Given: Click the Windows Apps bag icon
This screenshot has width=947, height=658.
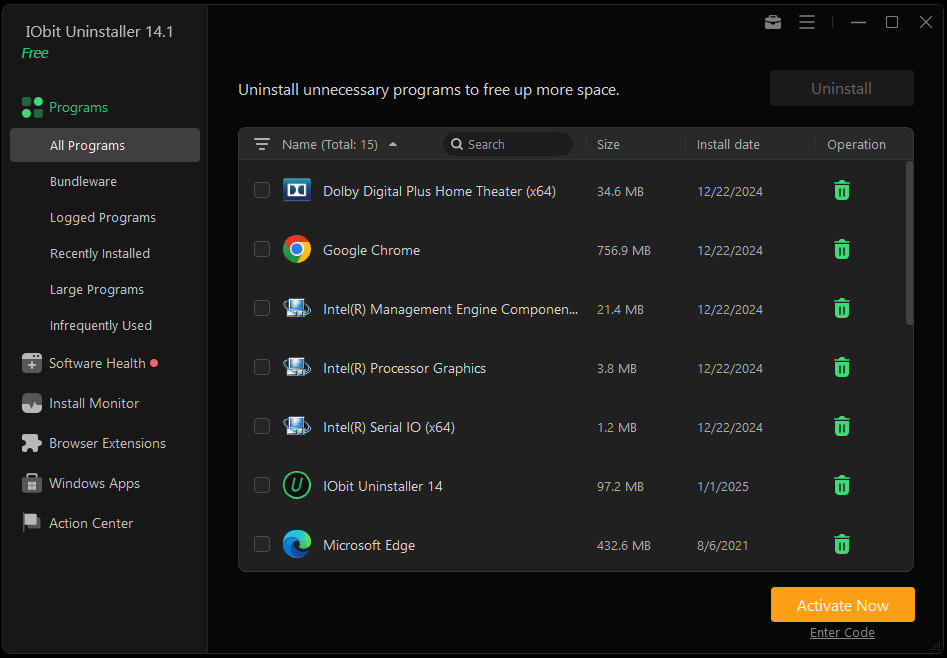Looking at the screenshot, I should (x=32, y=483).
